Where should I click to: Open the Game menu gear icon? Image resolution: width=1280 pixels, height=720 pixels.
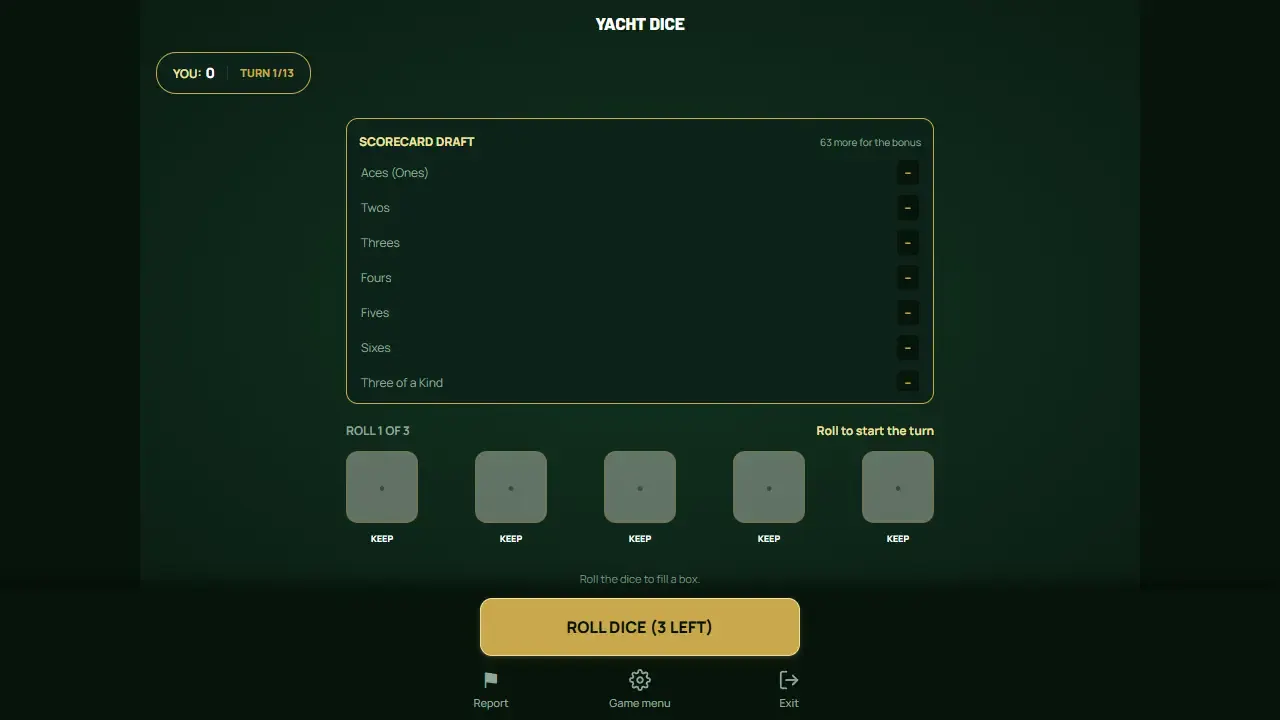tap(640, 680)
